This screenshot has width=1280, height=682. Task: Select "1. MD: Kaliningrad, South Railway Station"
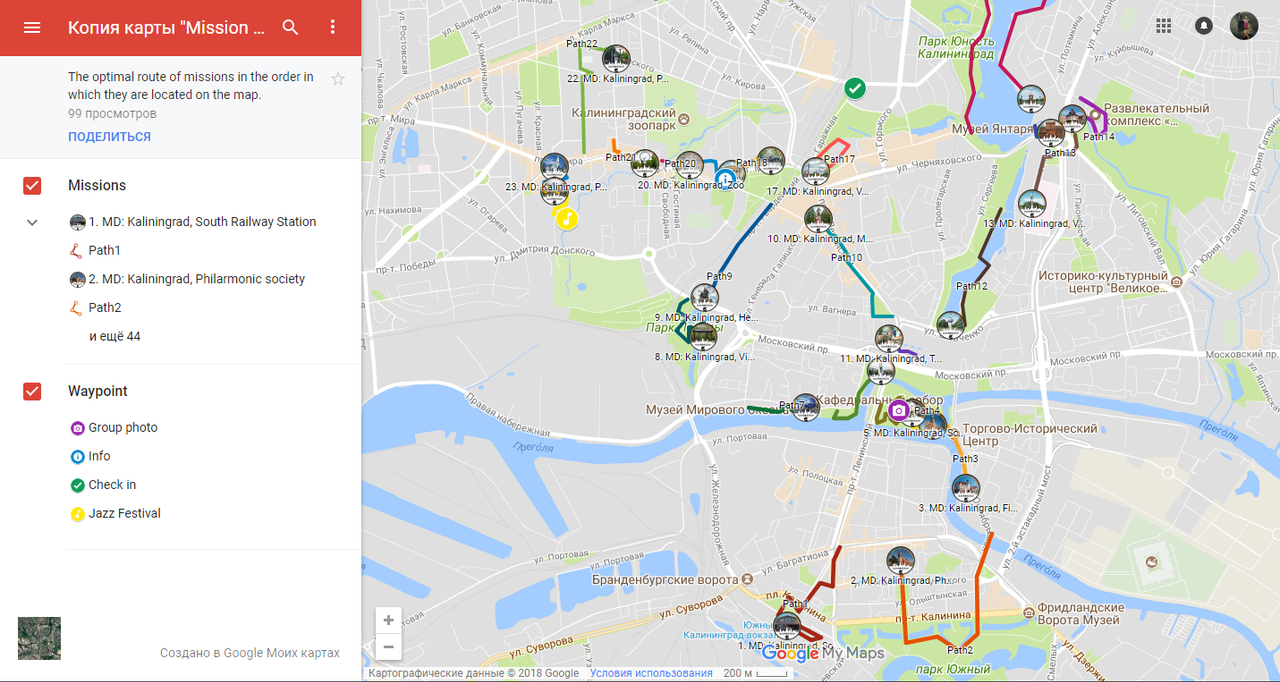coord(202,222)
